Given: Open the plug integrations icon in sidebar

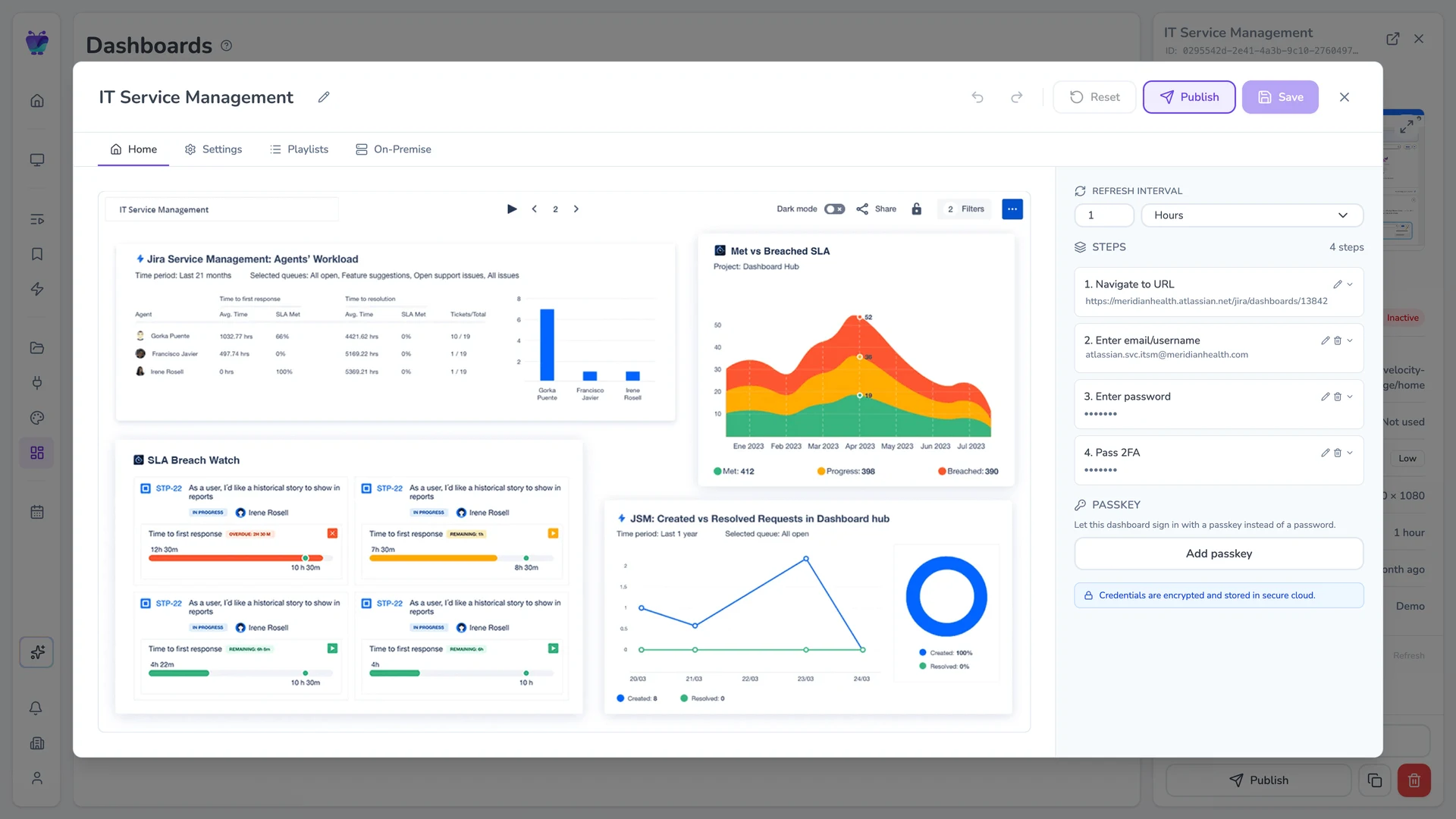Looking at the screenshot, I should (x=36, y=383).
